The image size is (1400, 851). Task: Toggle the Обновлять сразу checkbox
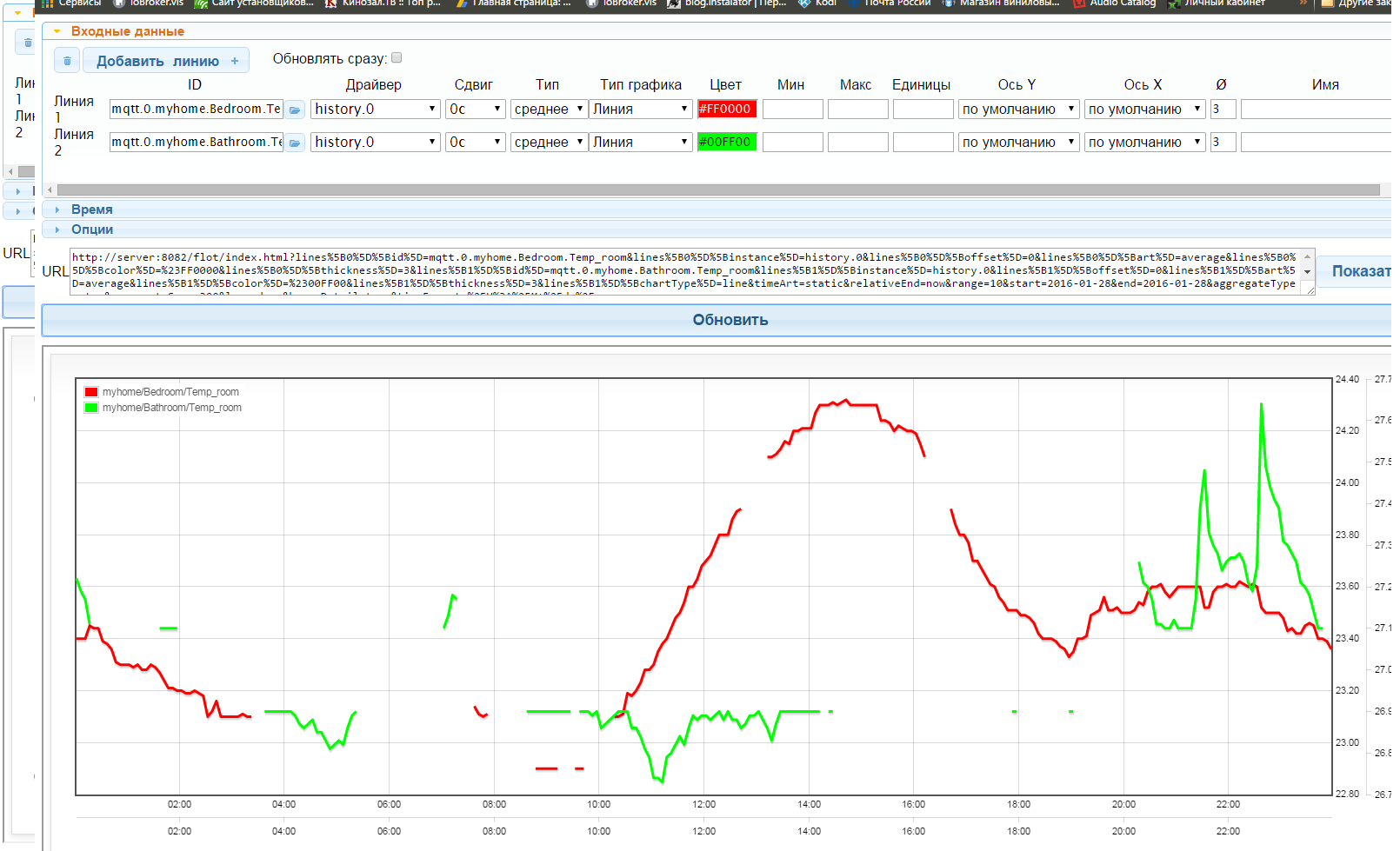(397, 58)
